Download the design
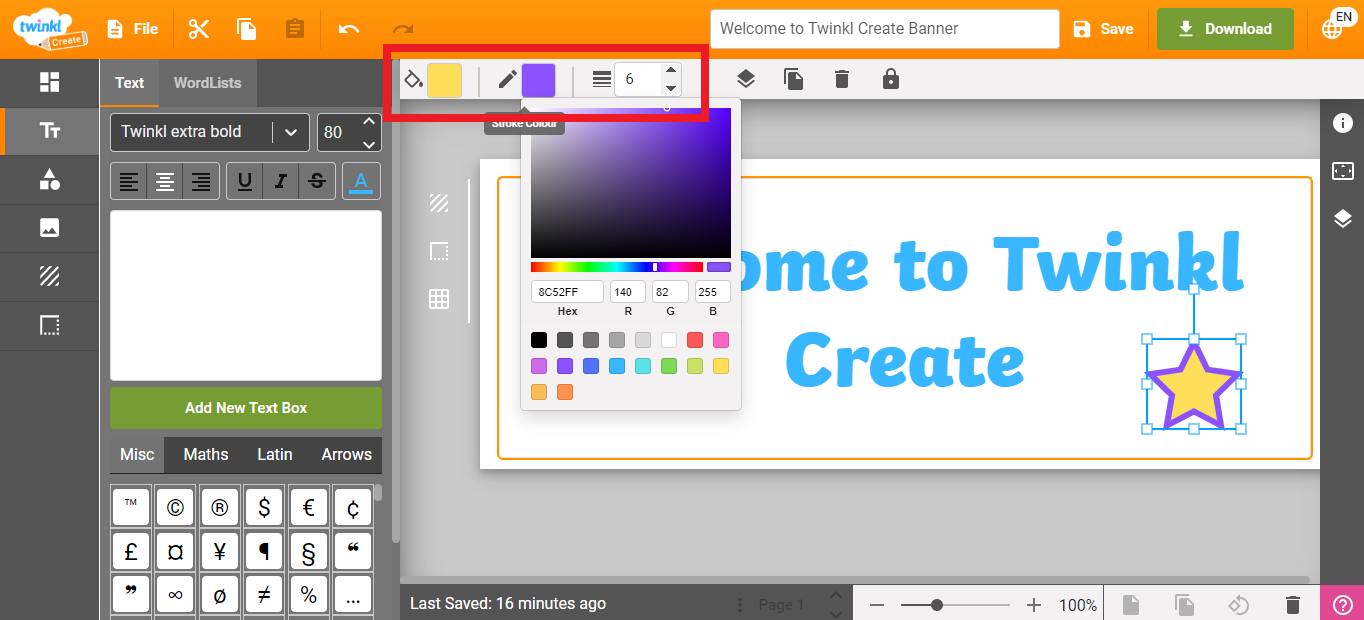 pyautogui.click(x=1225, y=29)
